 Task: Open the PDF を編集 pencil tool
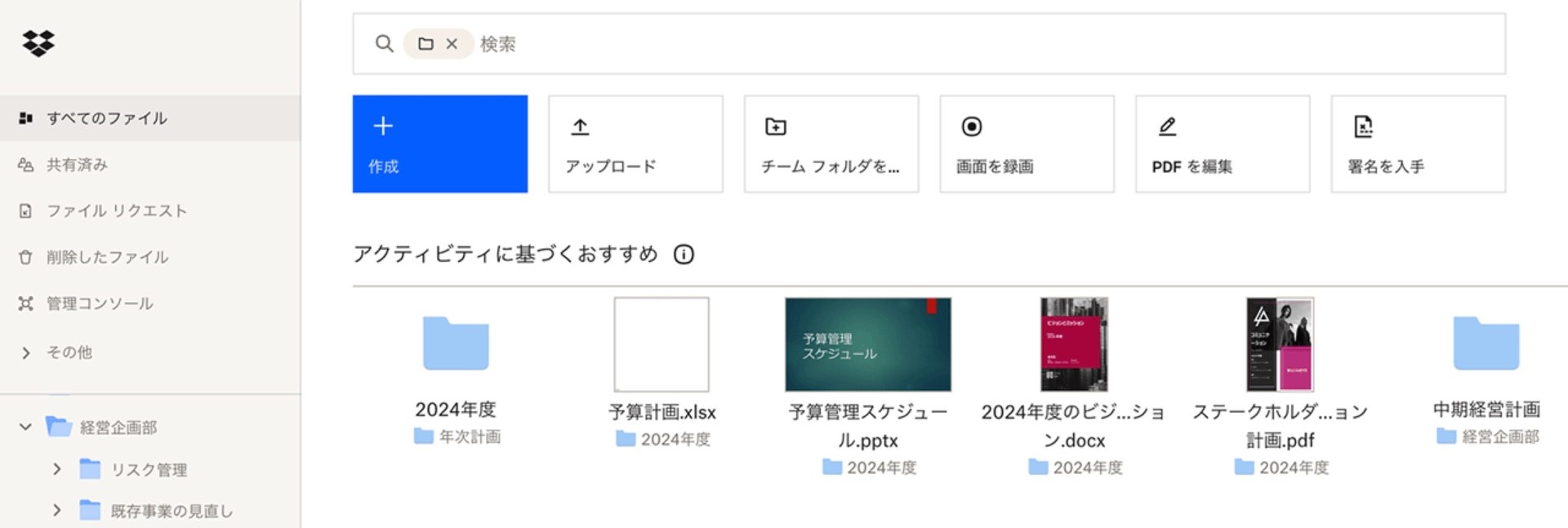[1167, 125]
